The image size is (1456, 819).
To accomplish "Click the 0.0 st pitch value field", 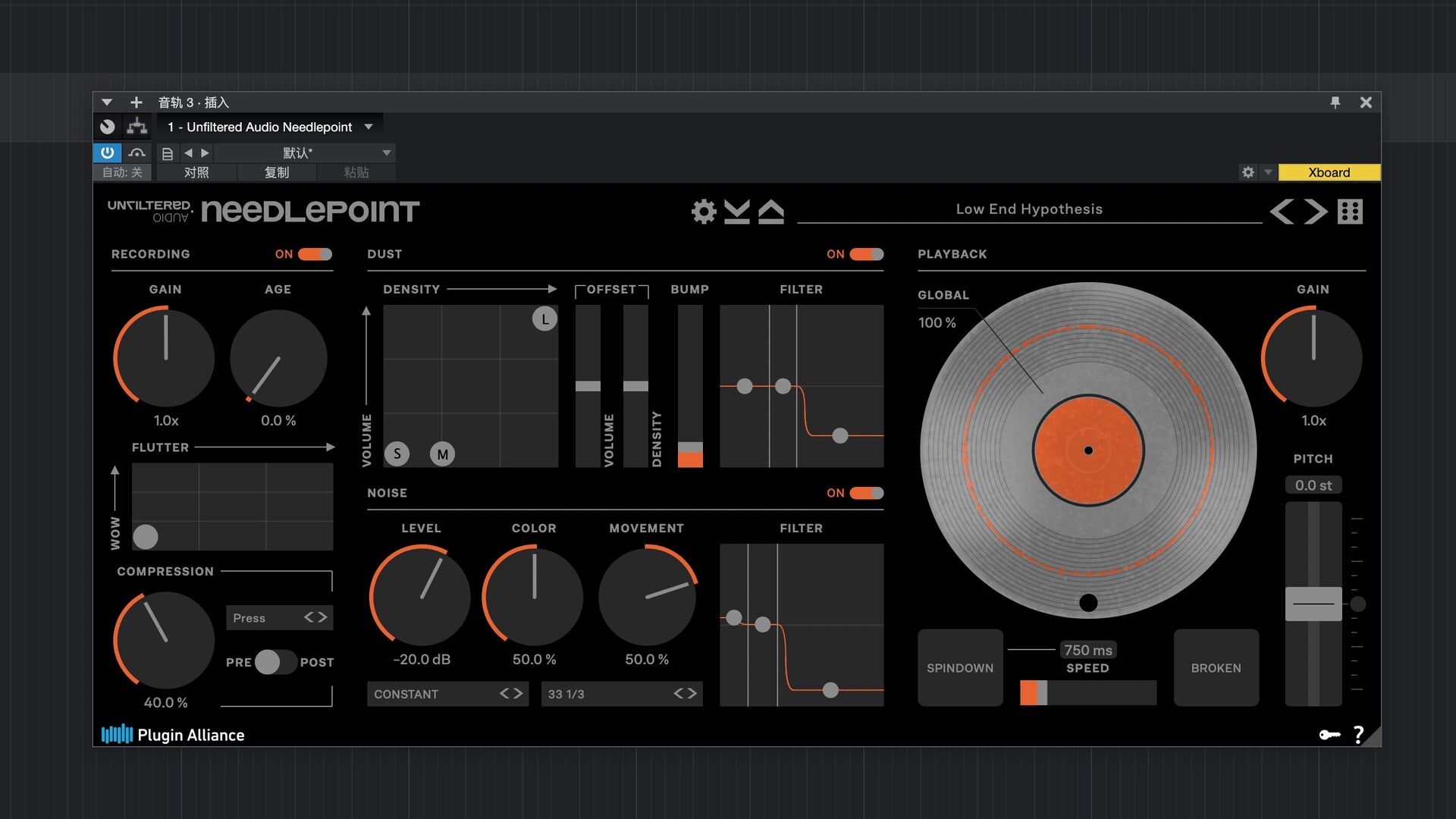I will pyautogui.click(x=1313, y=485).
